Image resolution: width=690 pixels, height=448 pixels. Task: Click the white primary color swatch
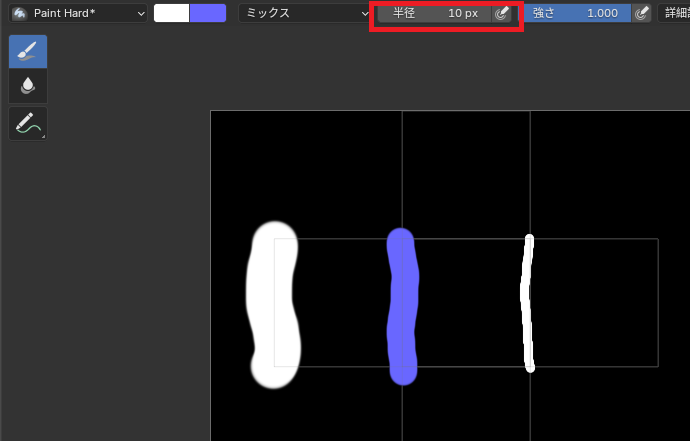(172, 13)
